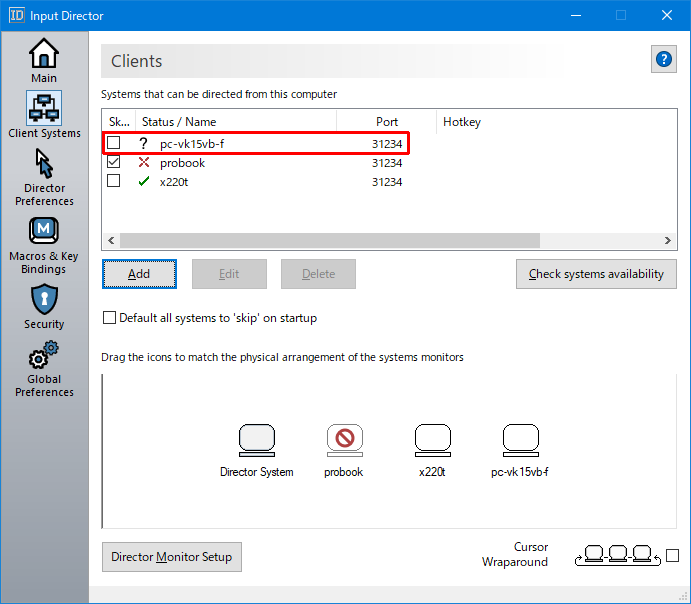Image resolution: width=691 pixels, height=604 pixels.
Task: Select the x220t monitor icon
Action: pyautogui.click(x=432, y=440)
